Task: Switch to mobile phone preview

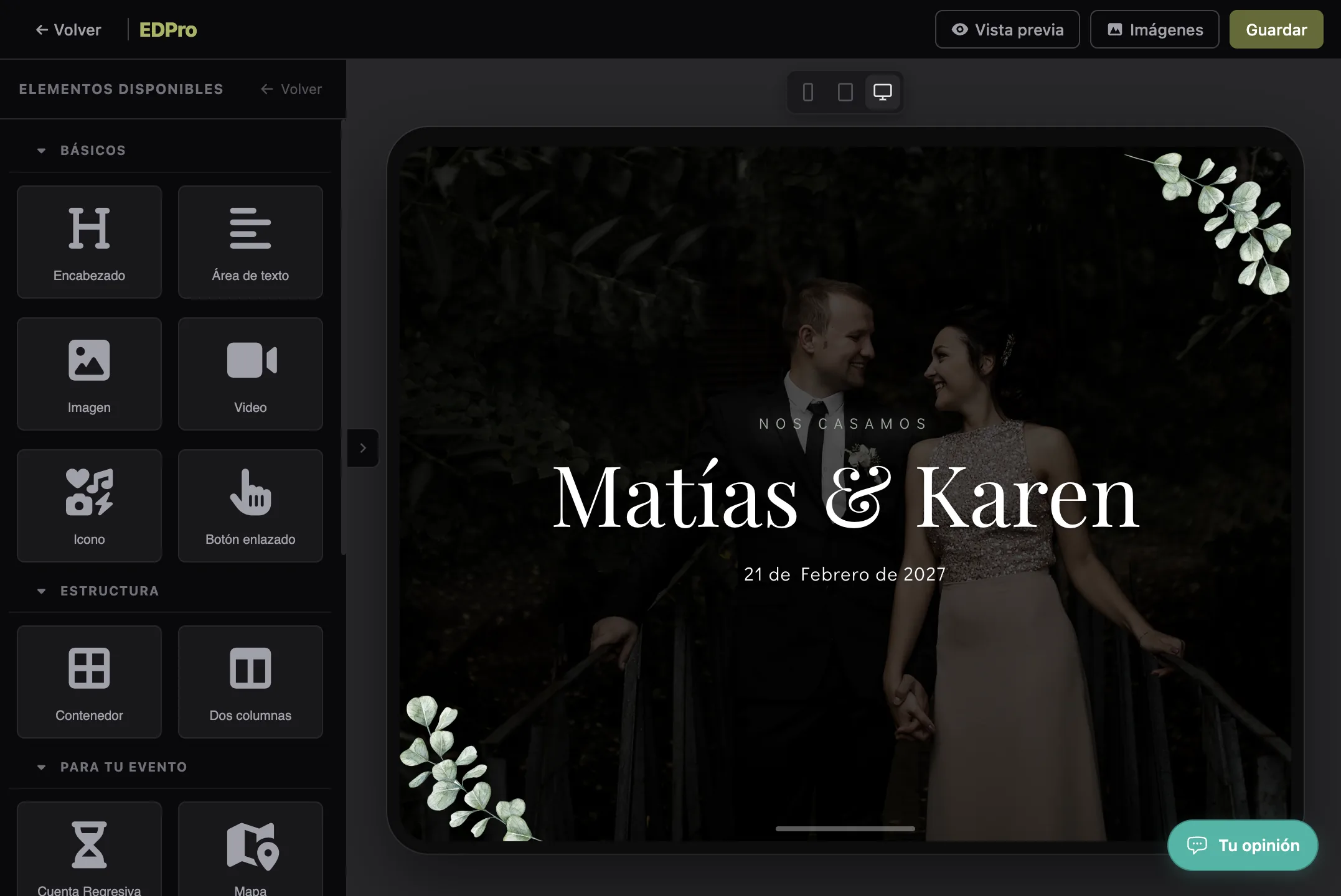Action: click(x=808, y=92)
